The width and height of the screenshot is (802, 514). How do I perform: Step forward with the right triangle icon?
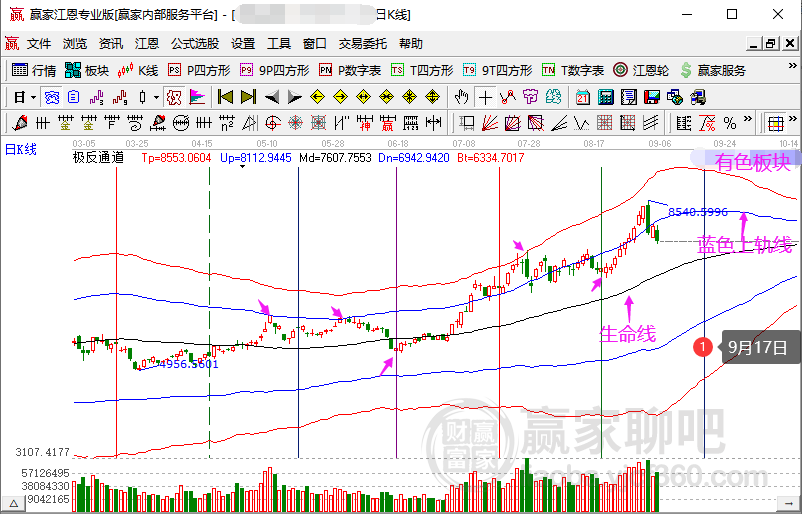click(295, 97)
